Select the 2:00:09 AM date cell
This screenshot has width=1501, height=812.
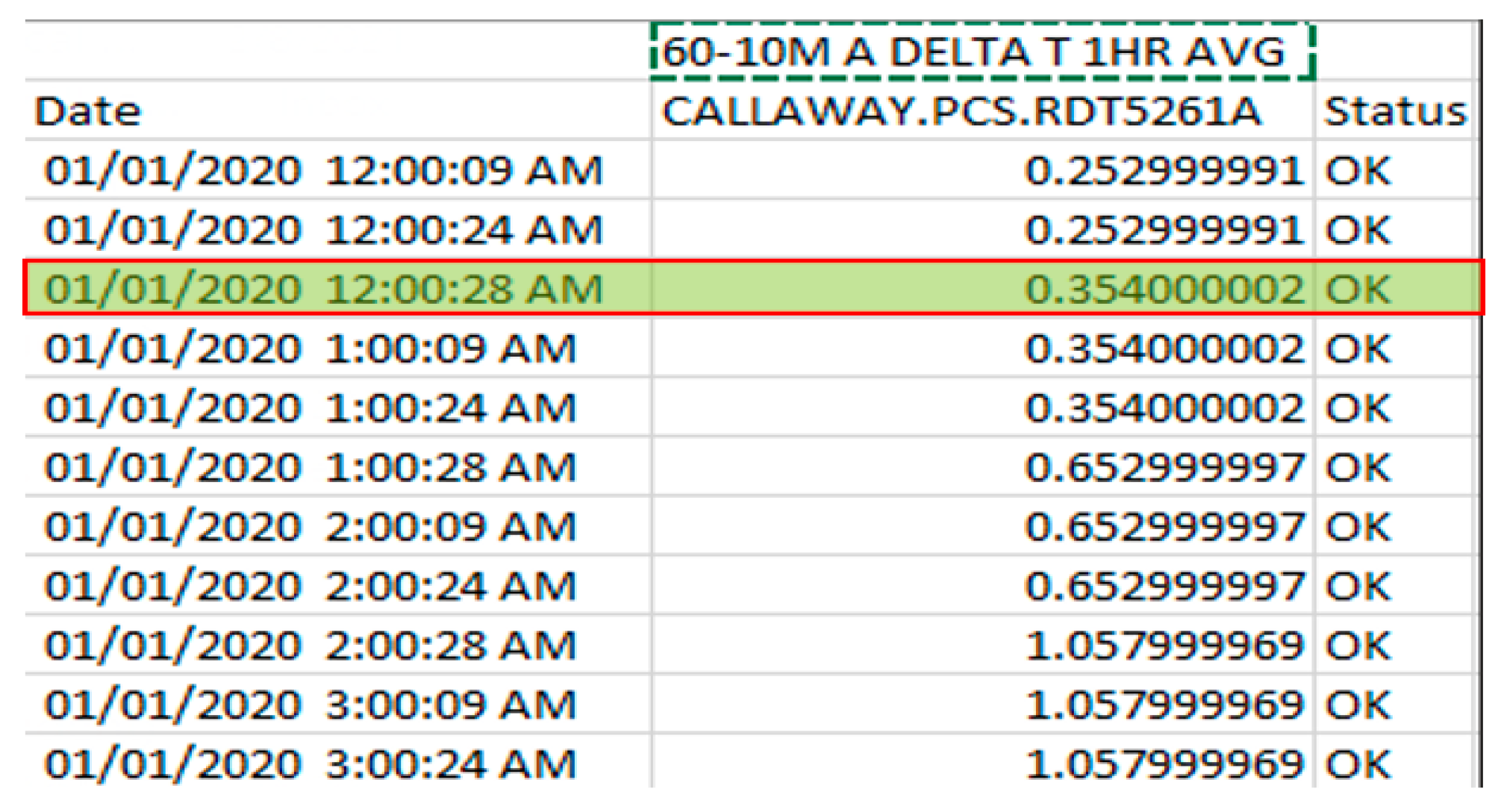311,526
